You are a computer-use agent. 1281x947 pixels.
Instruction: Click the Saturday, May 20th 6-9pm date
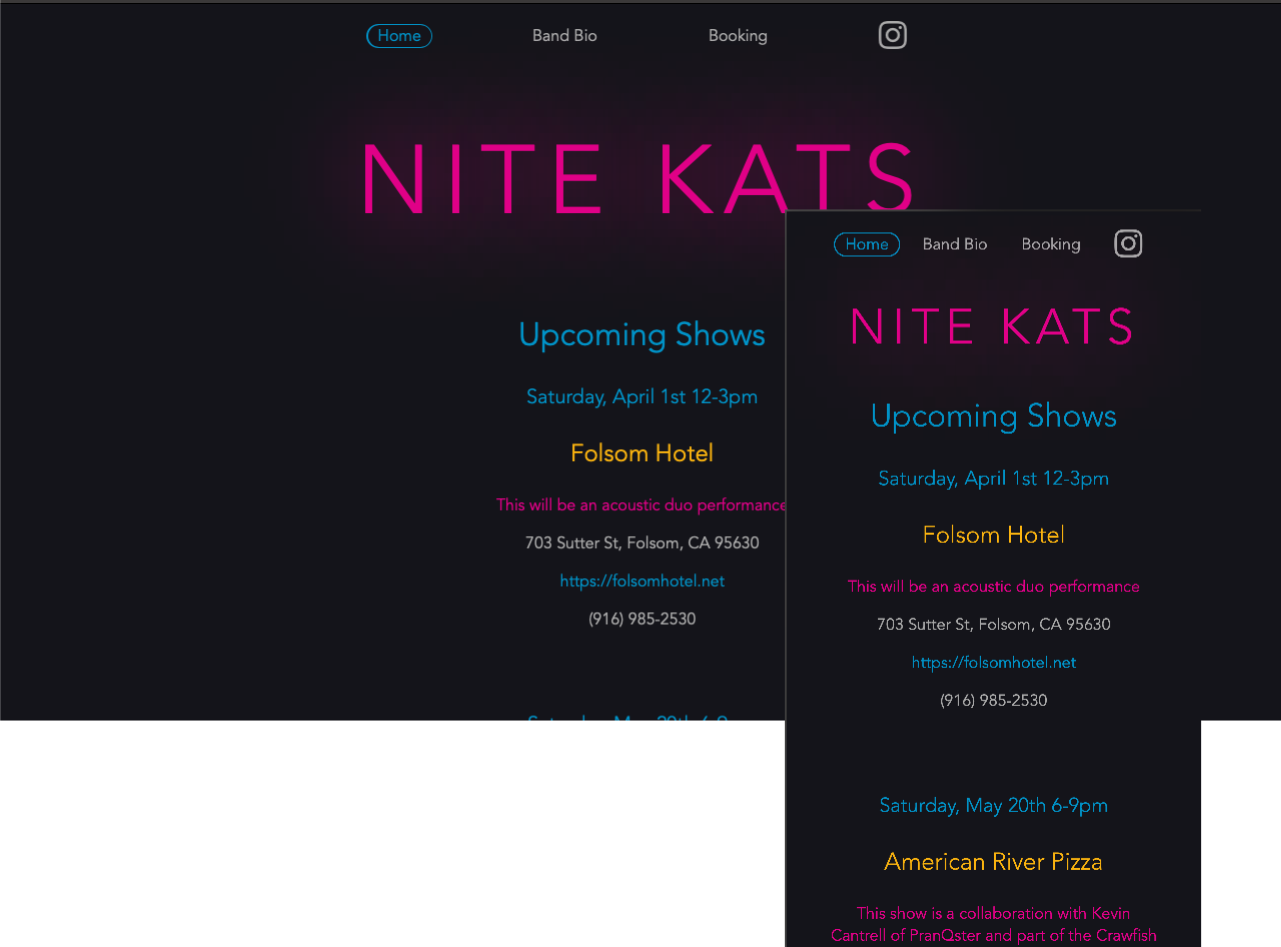[x=993, y=806]
